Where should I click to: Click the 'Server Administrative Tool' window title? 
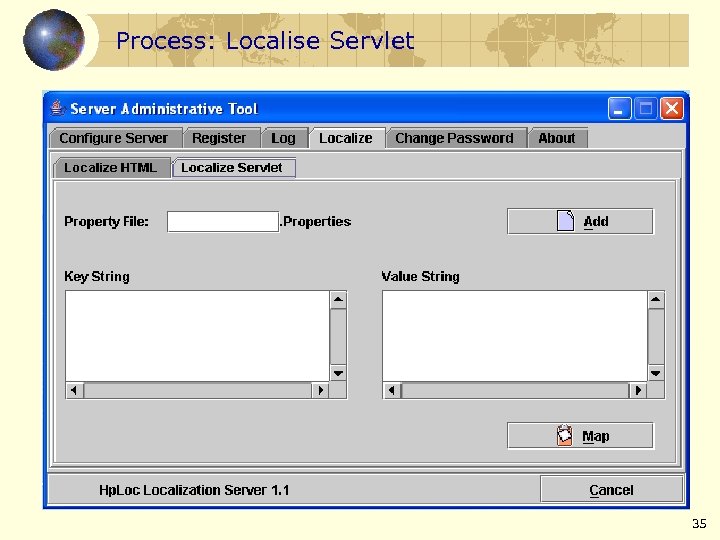pos(164,109)
